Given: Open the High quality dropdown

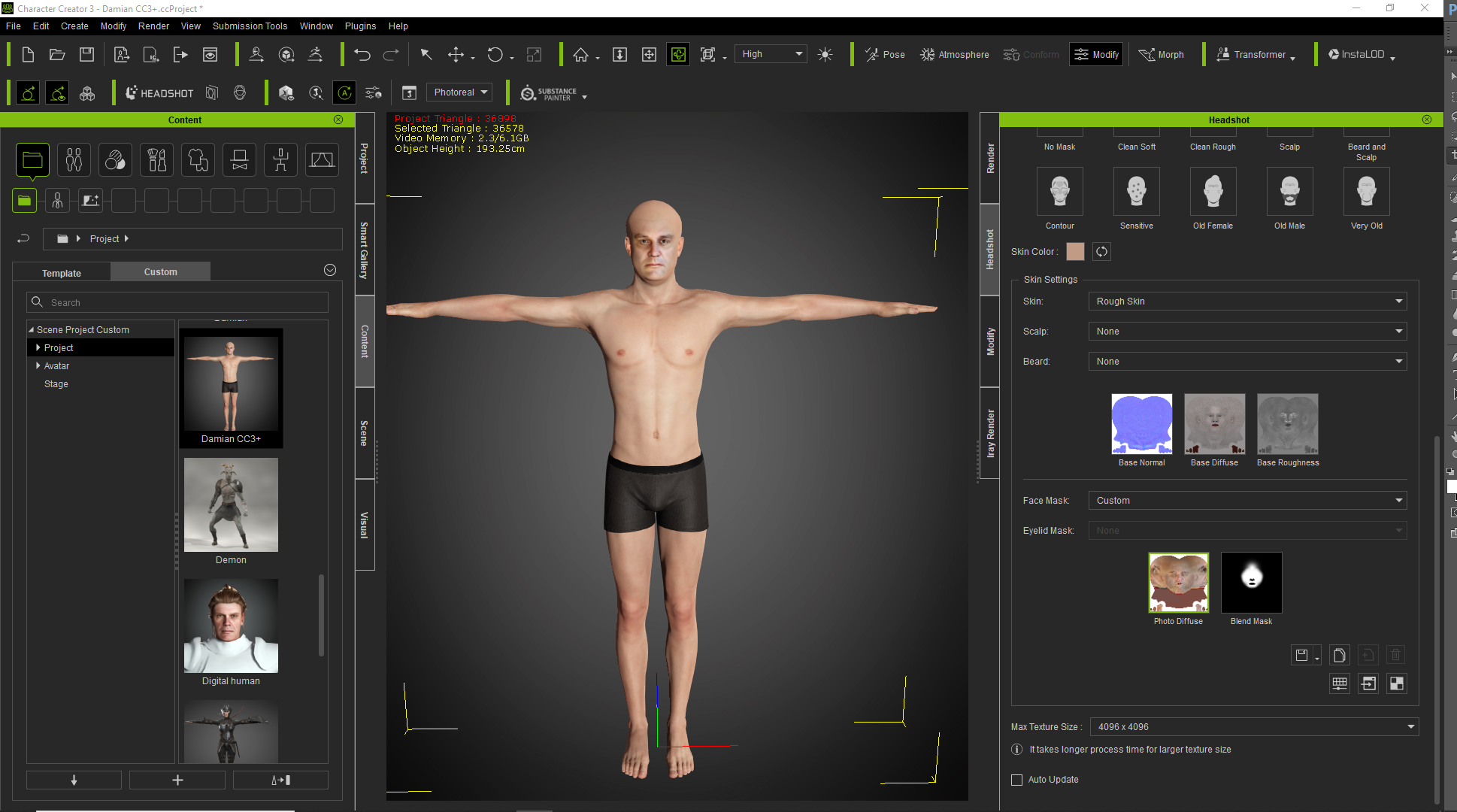Looking at the screenshot, I should pyautogui.click(x=771, y=54).
